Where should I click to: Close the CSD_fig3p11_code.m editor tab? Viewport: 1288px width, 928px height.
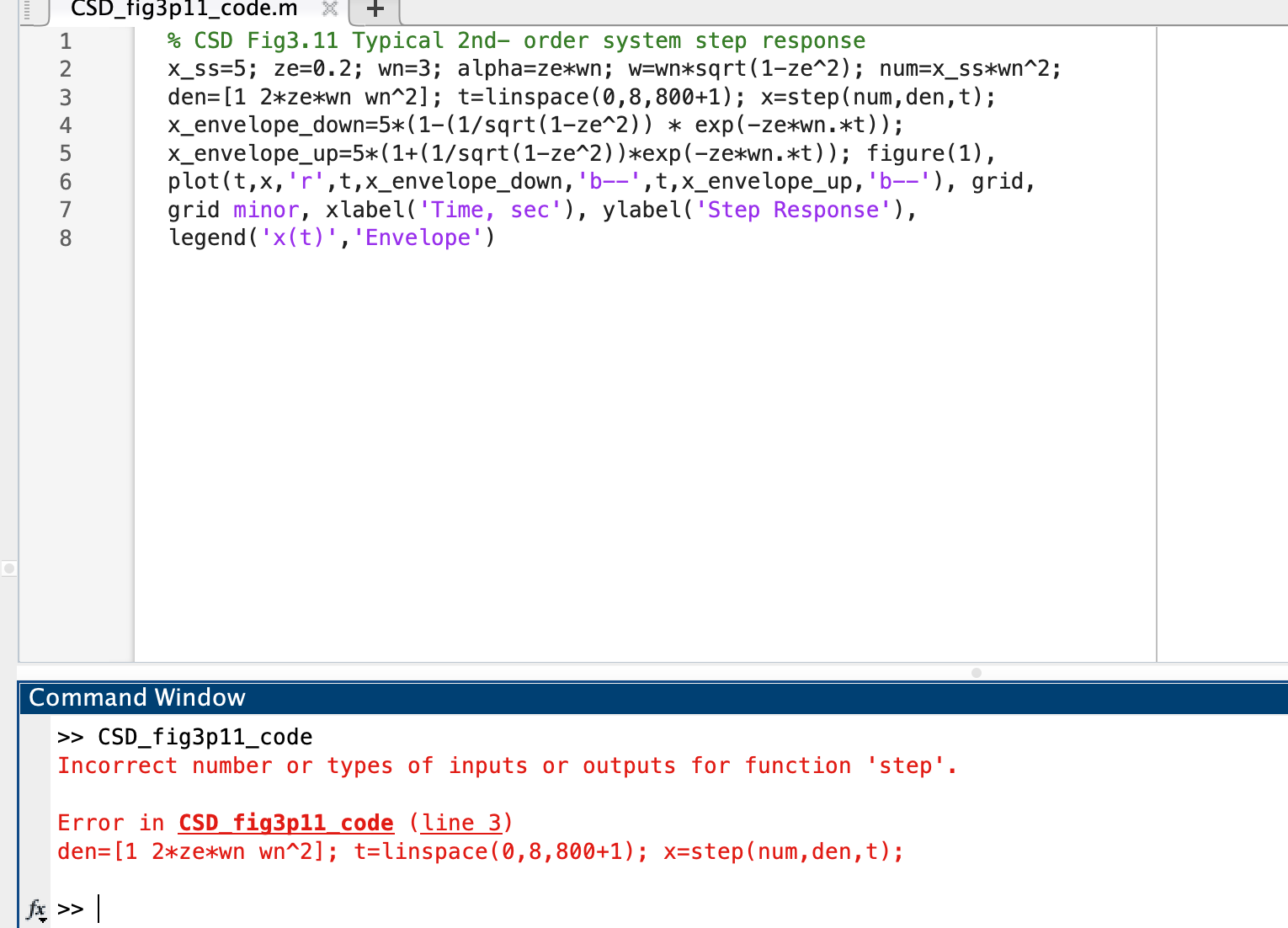click(330, 9)
